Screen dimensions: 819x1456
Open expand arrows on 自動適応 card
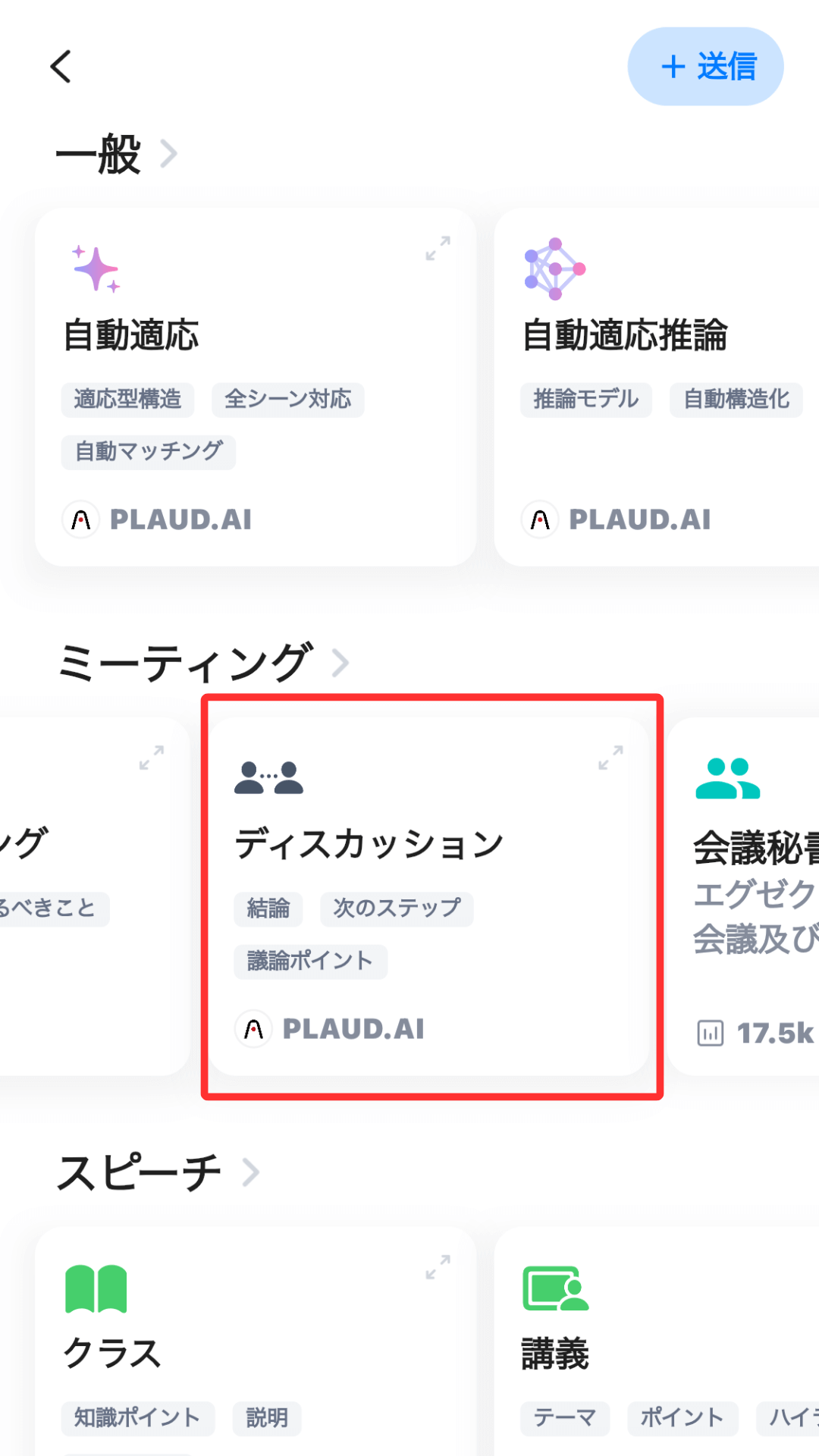[x=438, y=248]
